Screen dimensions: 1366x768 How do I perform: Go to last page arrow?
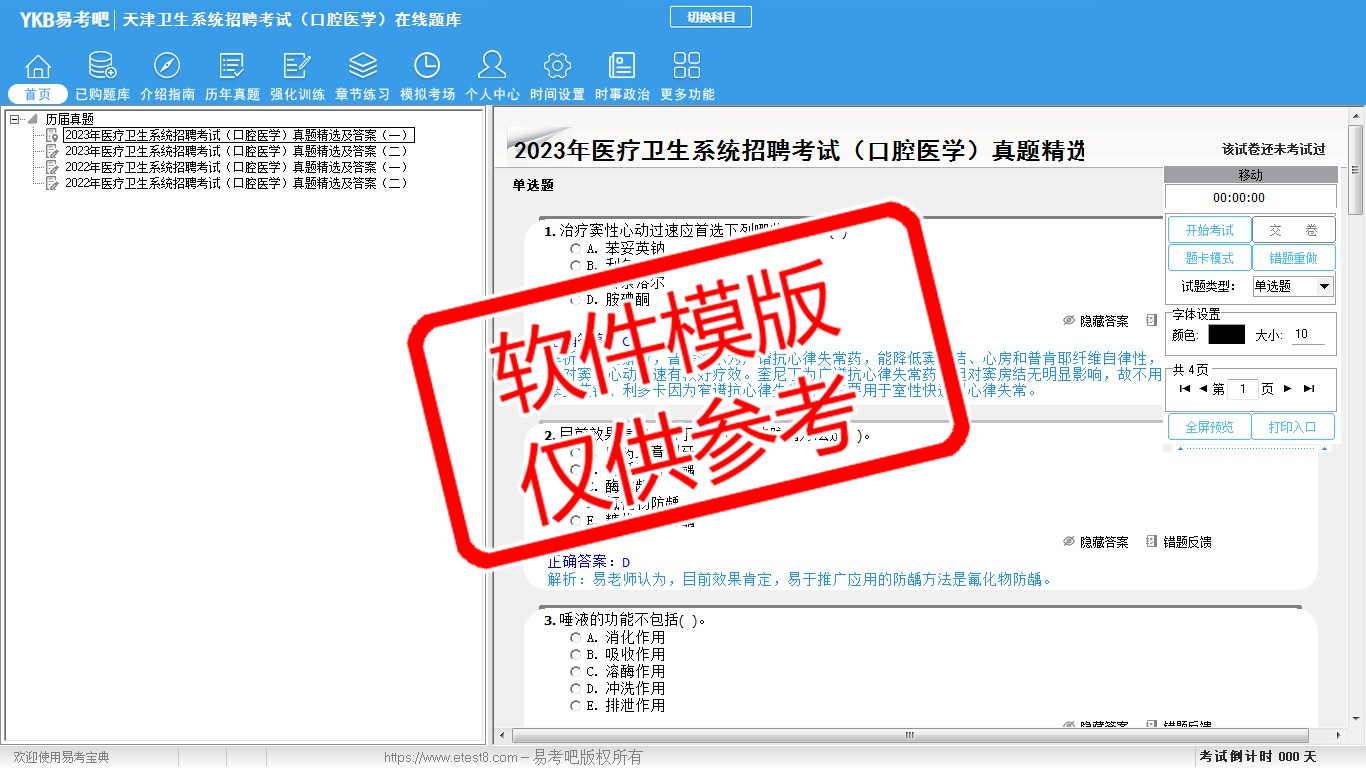tap(1309, 389)
